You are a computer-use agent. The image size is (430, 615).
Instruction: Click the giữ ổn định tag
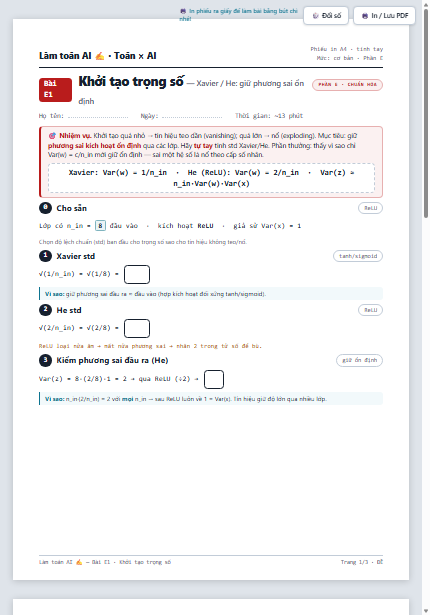click(x=359, y=360)
